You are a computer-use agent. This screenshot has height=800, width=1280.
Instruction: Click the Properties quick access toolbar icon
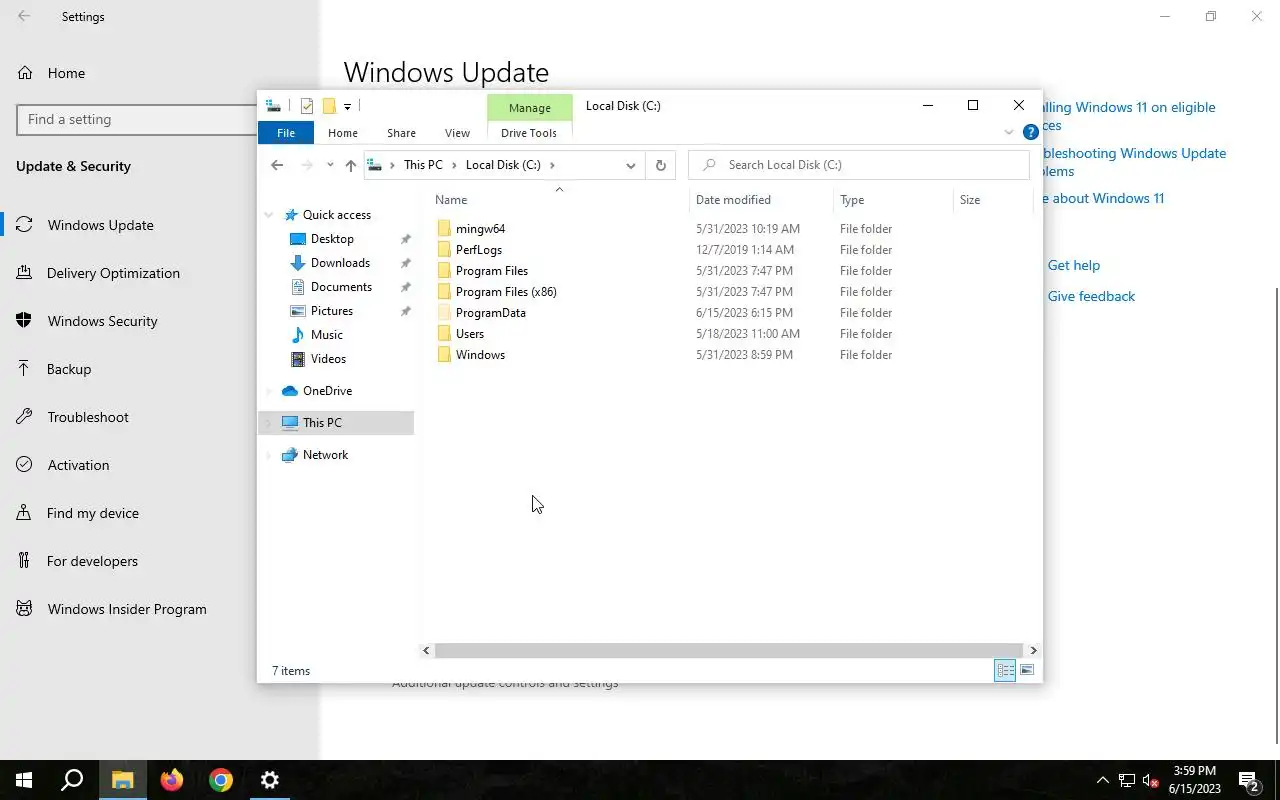coord(307,106)
